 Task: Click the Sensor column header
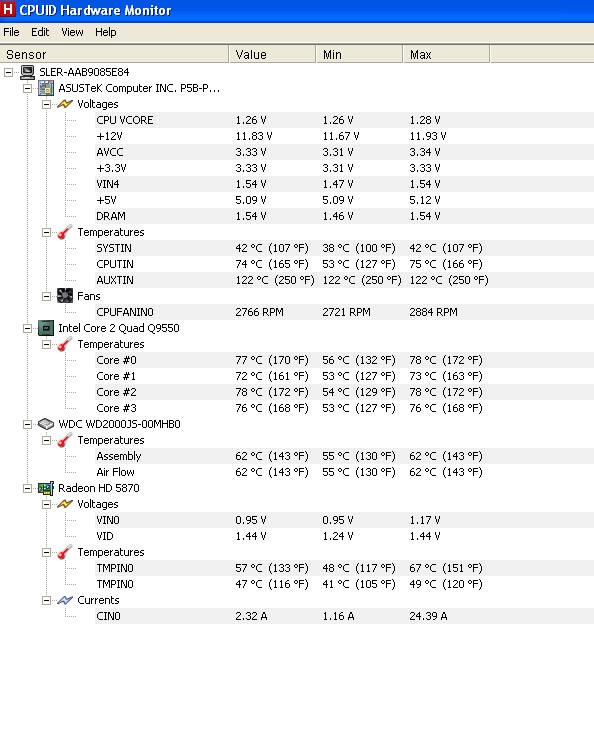[x=114, y=54]
